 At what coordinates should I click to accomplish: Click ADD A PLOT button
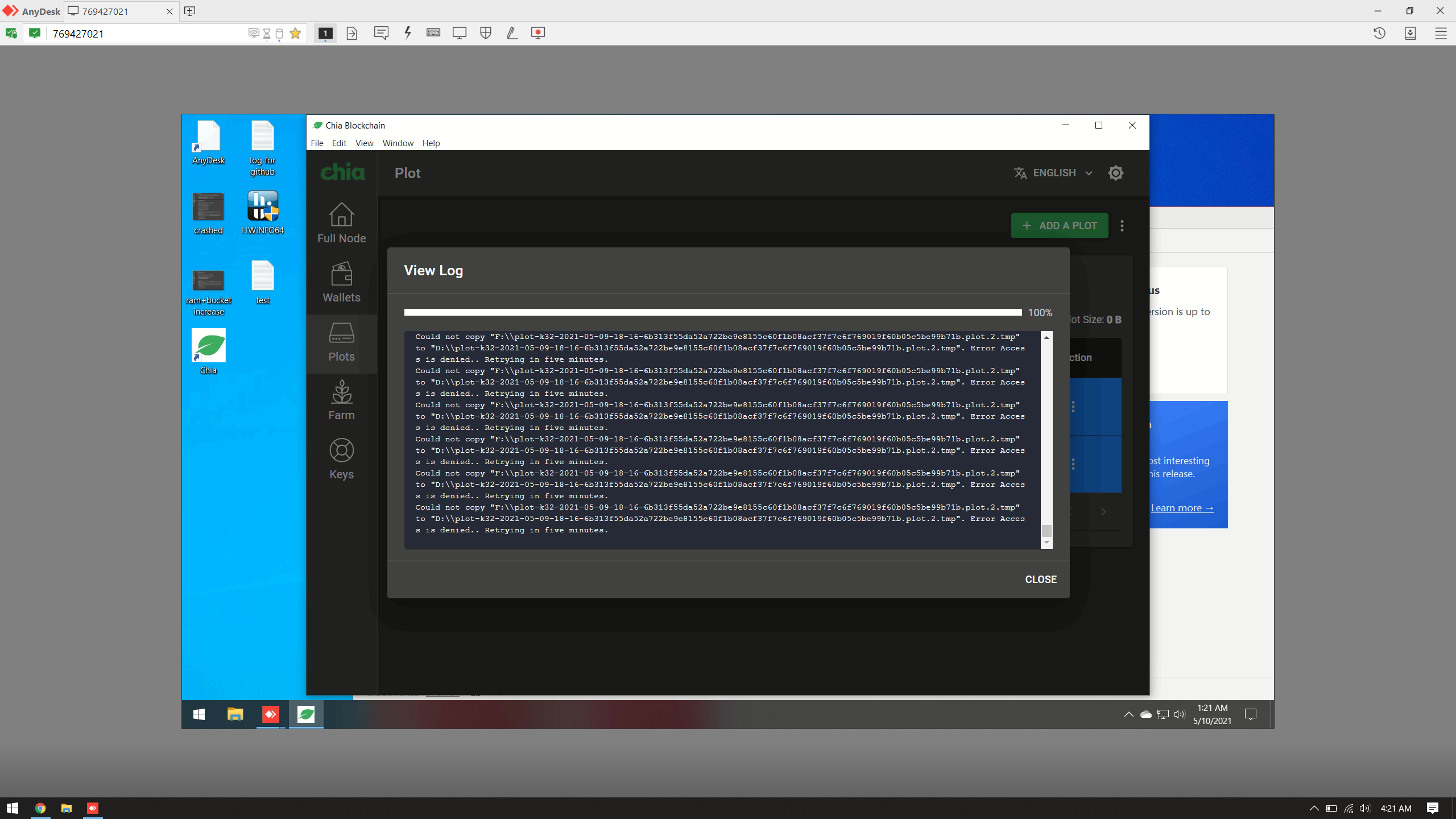1059,225
